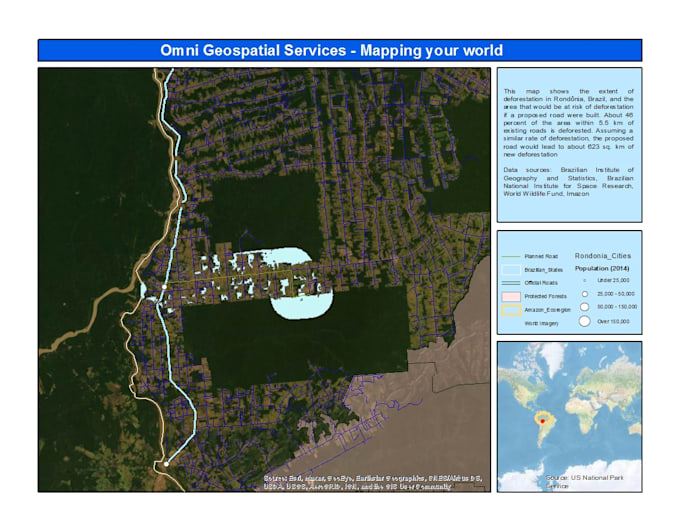Image resolution: width=680 pixels, height=525 pixels.
Task: Click the Population (2014) legend subheading
Action: (x=602, y=268)
